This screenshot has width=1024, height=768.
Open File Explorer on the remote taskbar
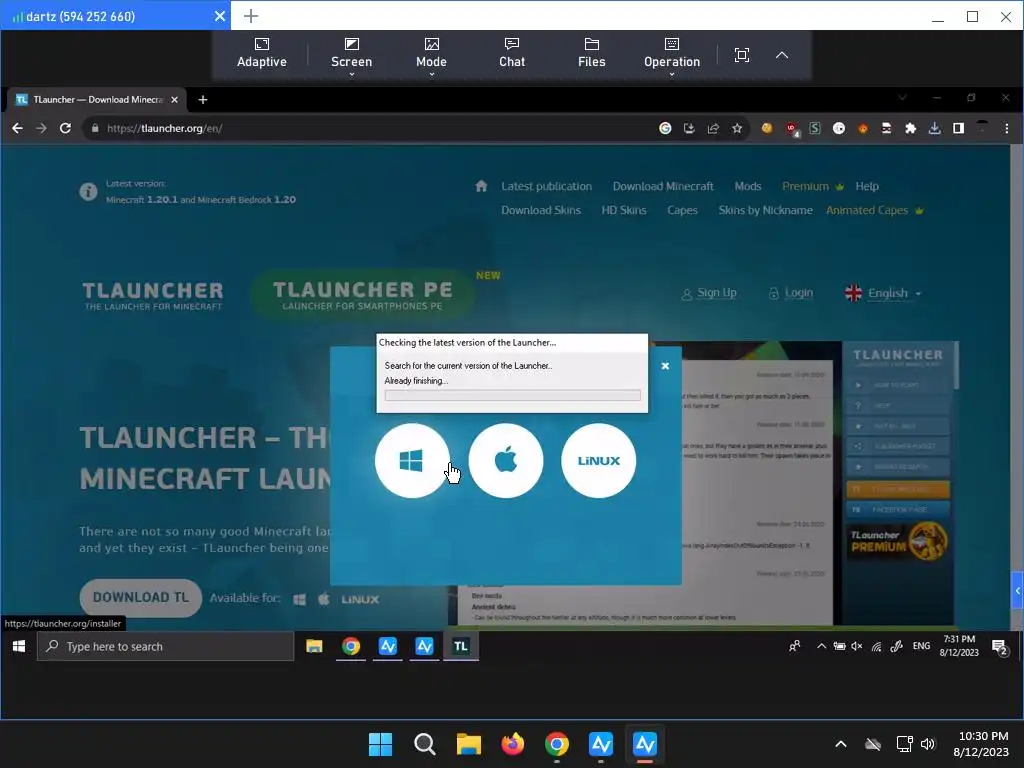[314, 646]
